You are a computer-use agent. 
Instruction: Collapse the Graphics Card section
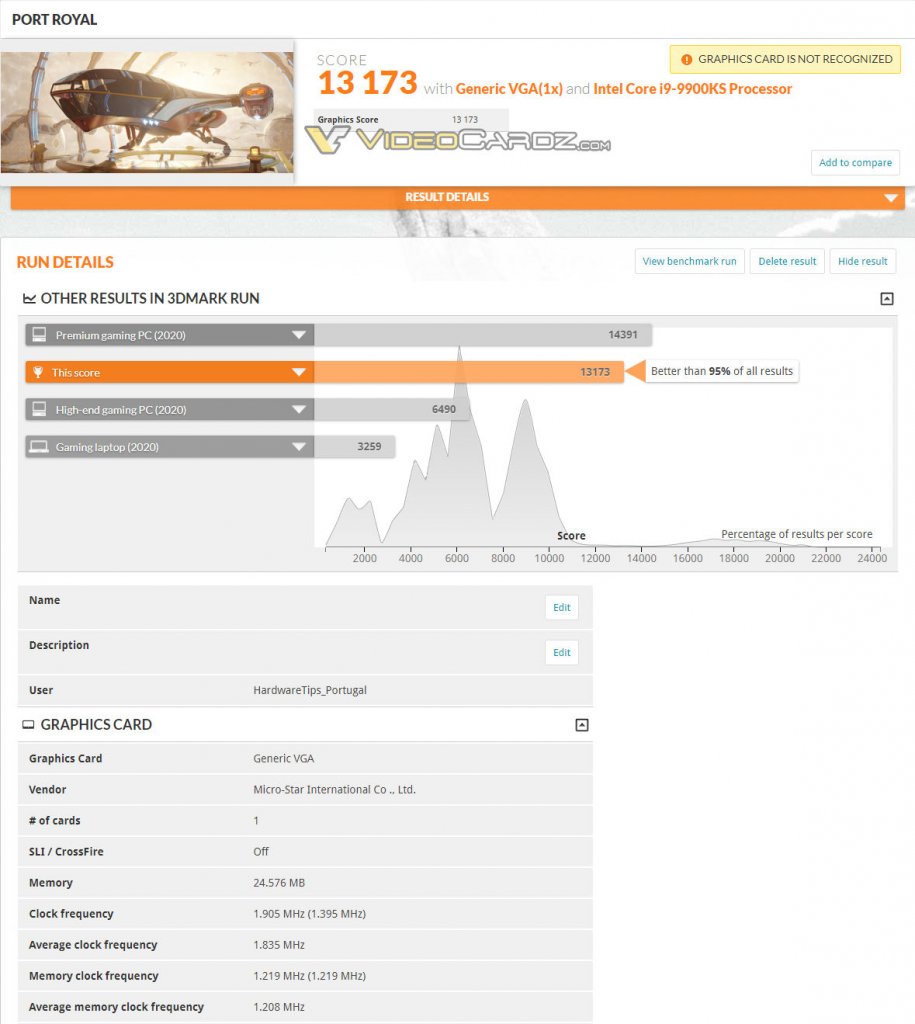582,725
